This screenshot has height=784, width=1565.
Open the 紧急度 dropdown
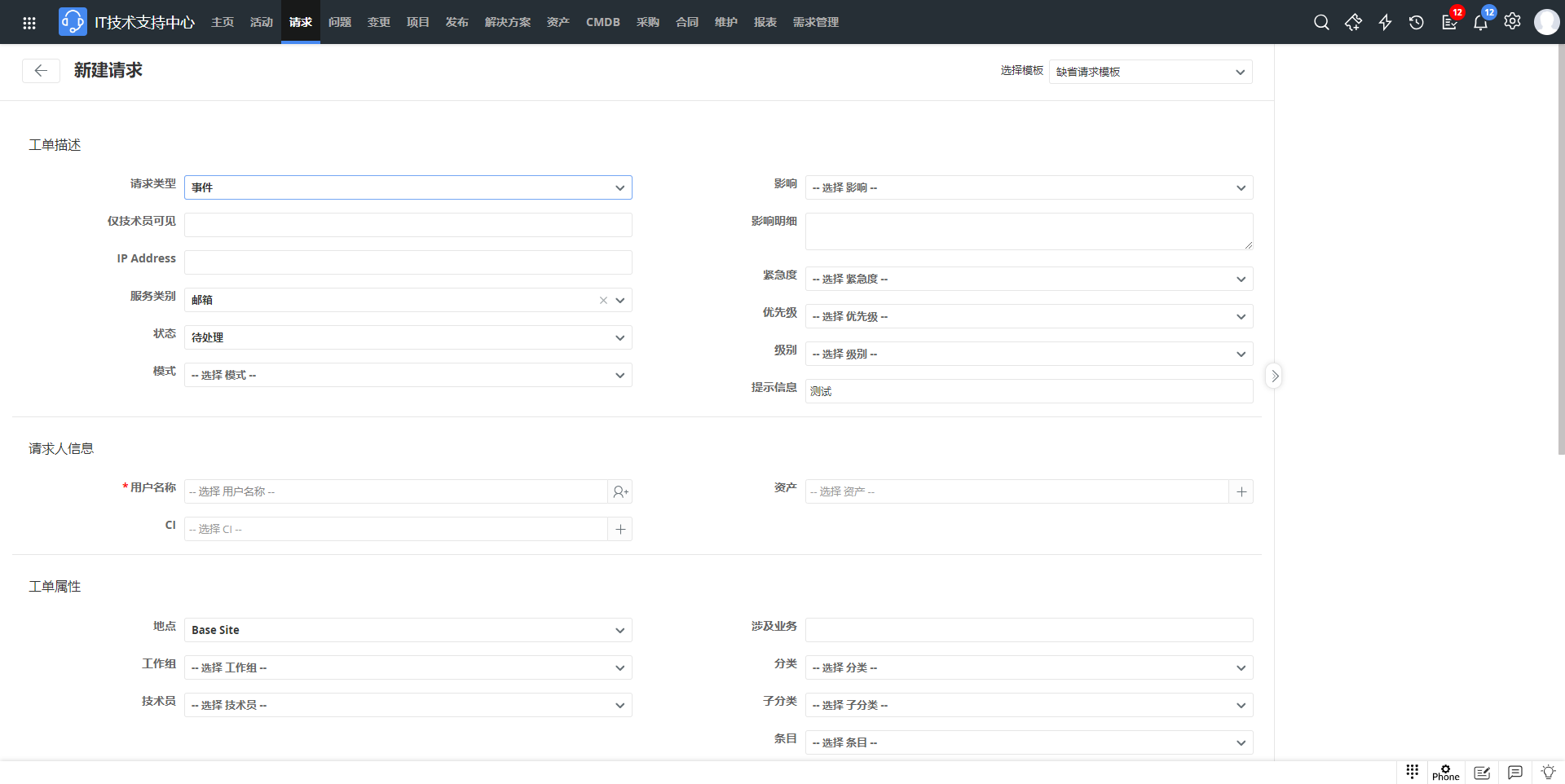point(1029,279)
